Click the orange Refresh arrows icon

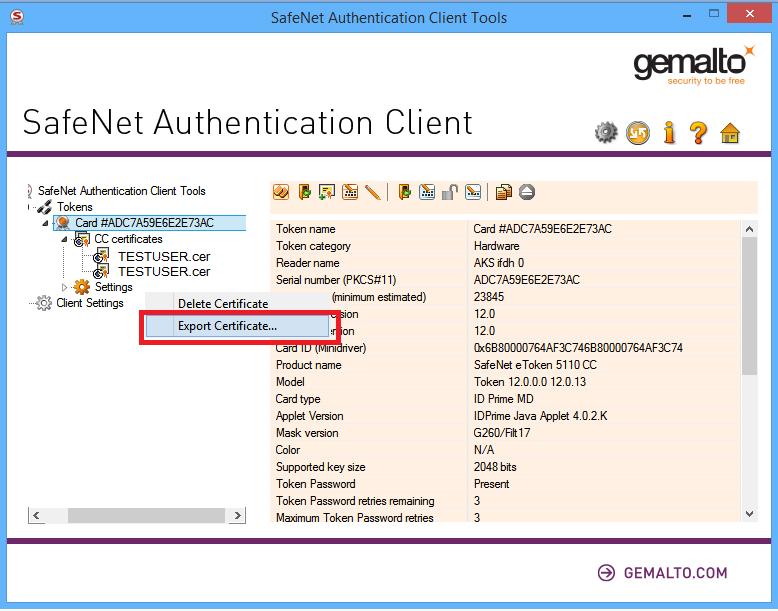(638, 133)
